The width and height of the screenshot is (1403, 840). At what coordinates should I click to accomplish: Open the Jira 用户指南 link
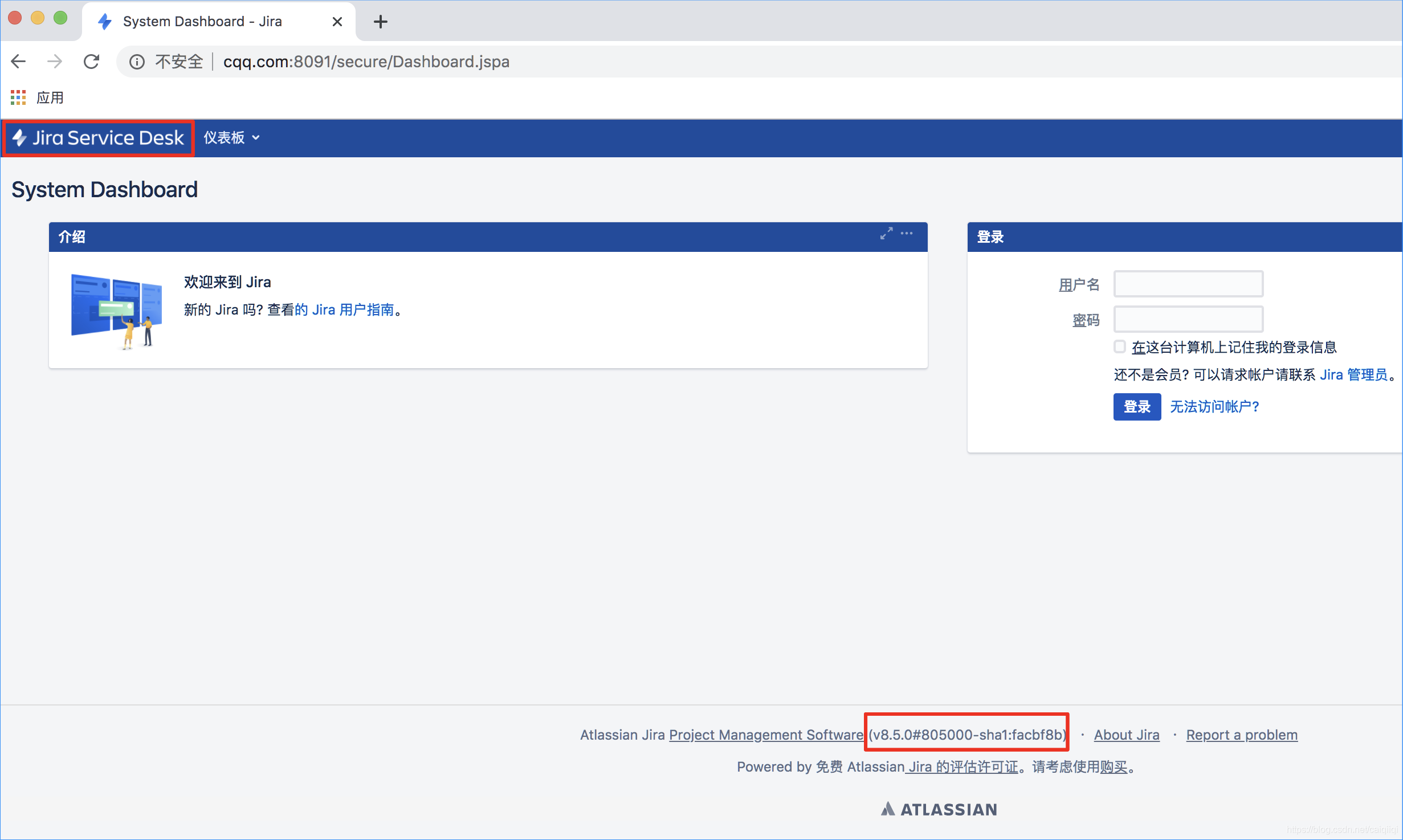point(344,310)
